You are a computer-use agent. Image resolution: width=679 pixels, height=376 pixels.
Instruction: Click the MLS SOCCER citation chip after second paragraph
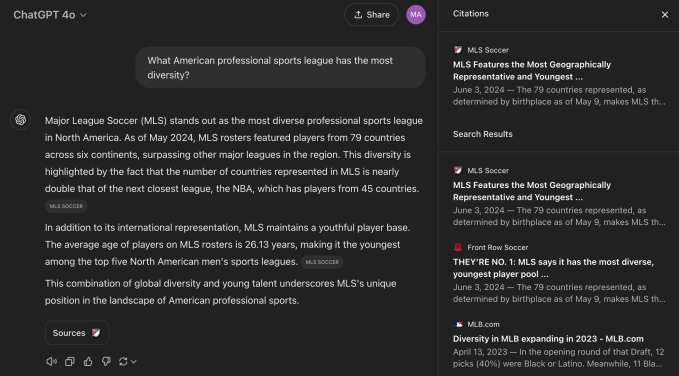tap(322, 262)
